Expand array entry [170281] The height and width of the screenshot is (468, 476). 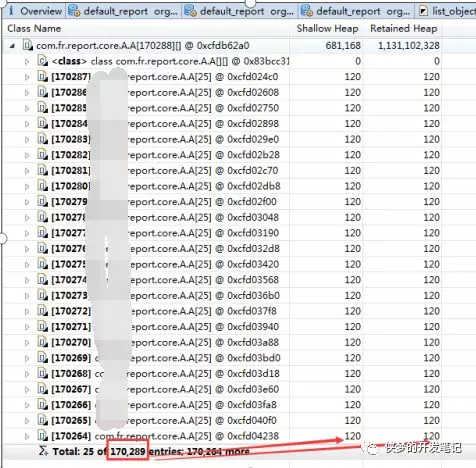[x=27, y=171]
